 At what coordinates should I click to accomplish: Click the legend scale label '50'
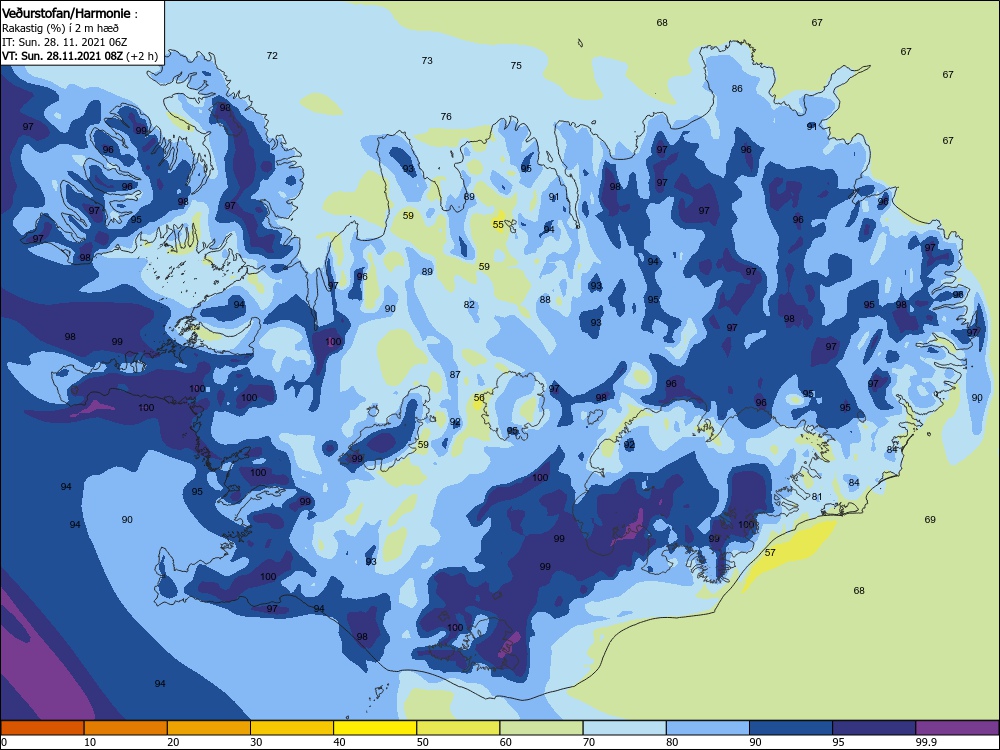click(423, 742)
